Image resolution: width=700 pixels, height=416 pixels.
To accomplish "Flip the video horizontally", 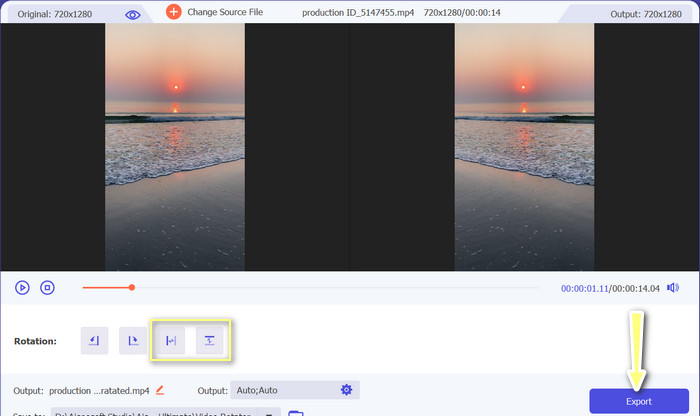I will (171, 341).
